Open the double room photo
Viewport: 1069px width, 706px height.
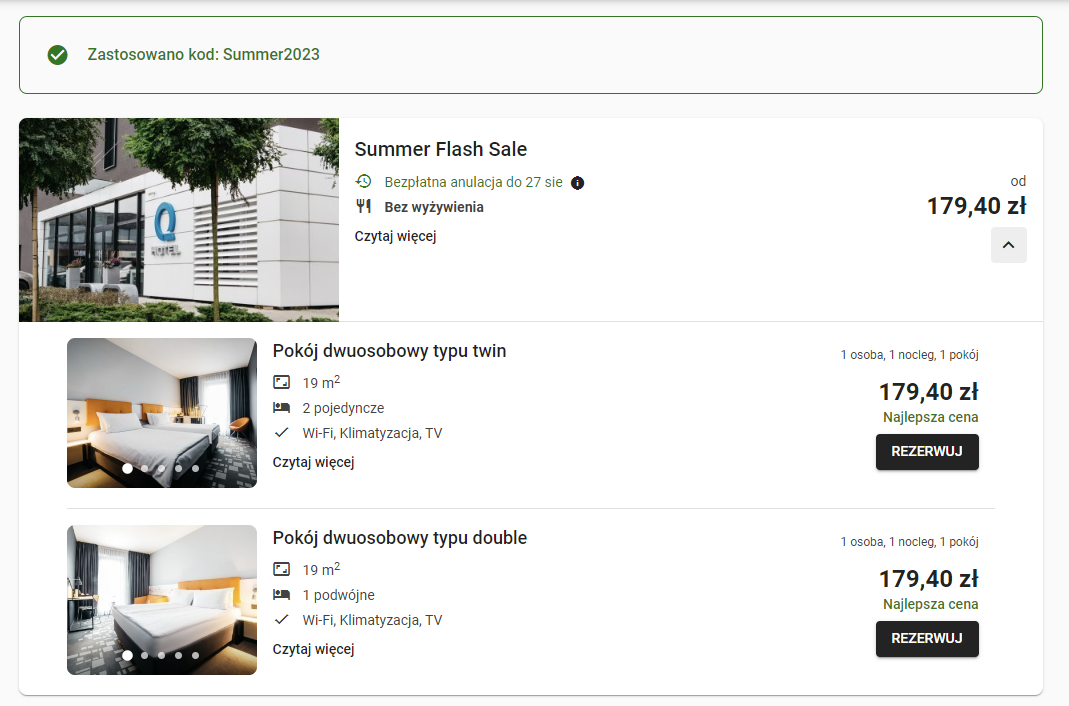(x=162, y=600)
